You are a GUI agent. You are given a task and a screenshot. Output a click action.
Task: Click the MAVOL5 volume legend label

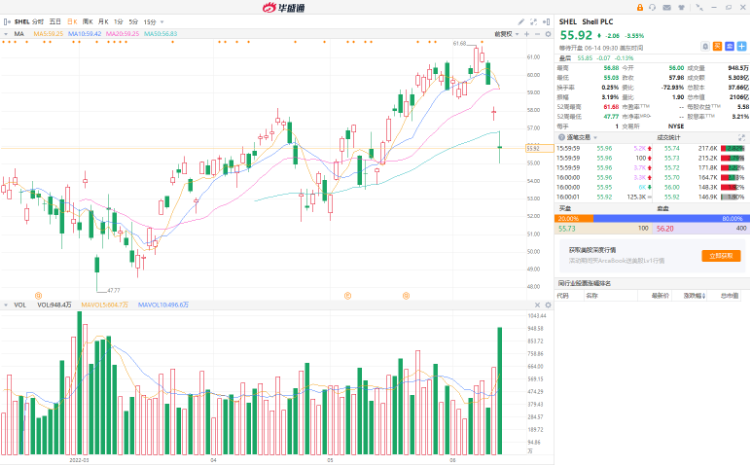pyautogui.click(x=105, y=305)
